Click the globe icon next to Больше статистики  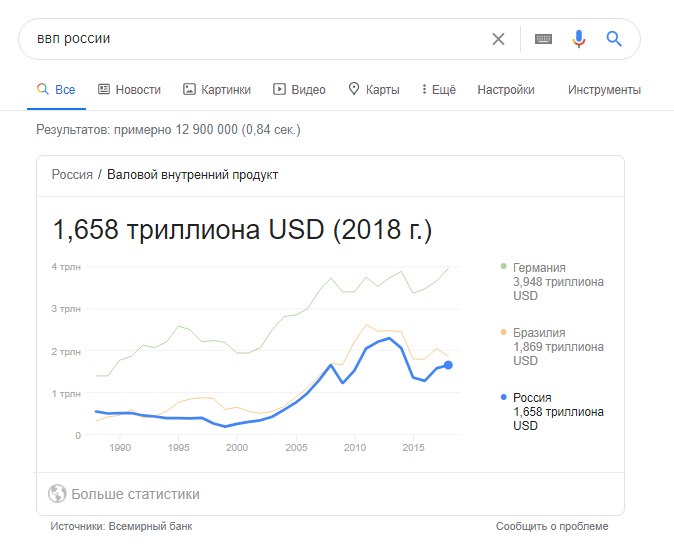[x=57, y=493]
